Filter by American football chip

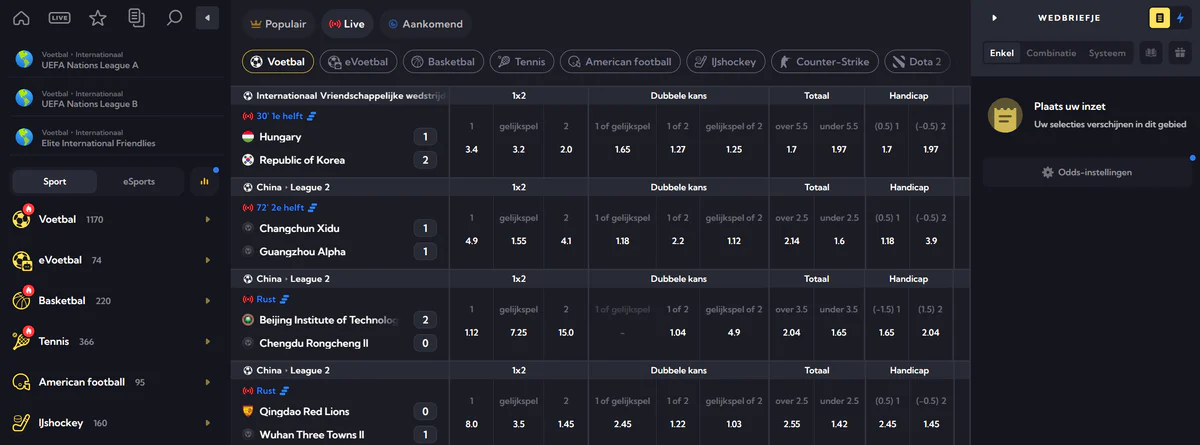coord(620,62)
